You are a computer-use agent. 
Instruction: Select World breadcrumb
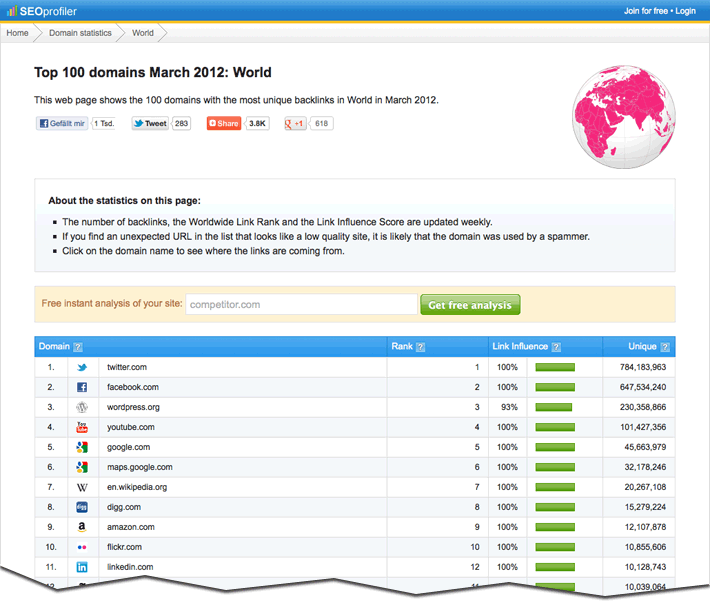[143, 33]
